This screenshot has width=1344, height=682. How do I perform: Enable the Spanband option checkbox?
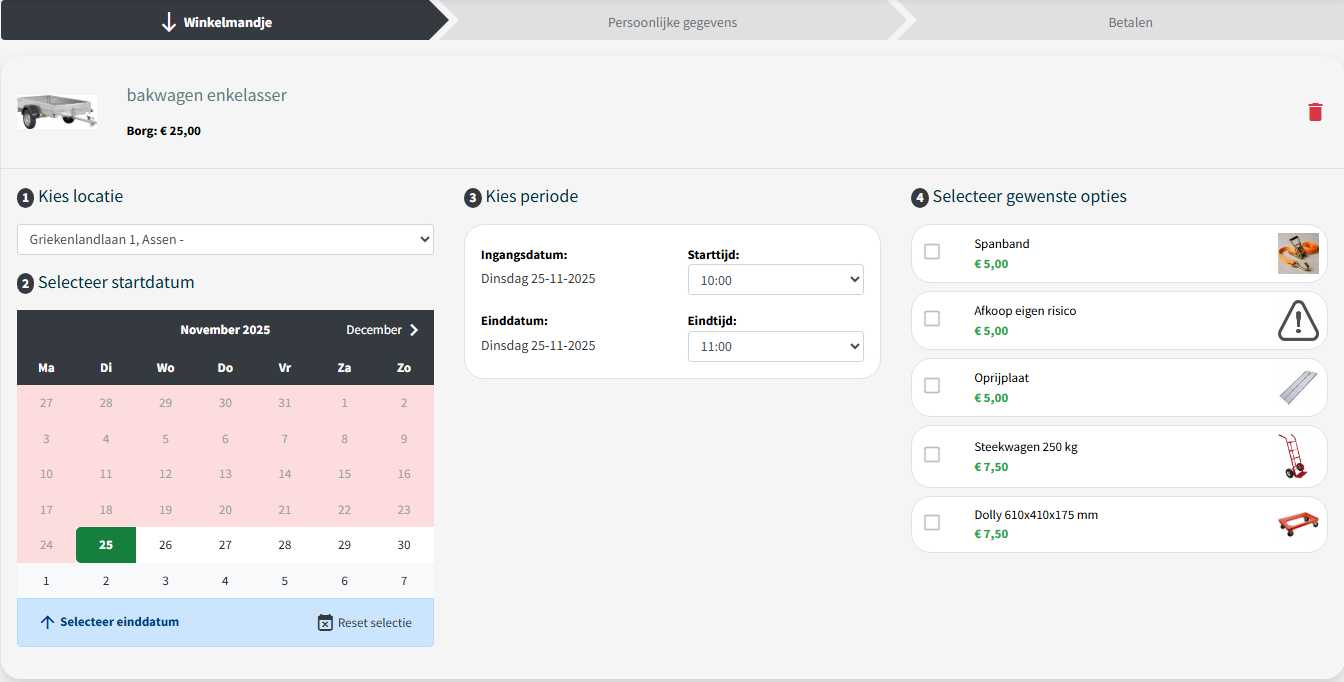[x=932, y=252]
